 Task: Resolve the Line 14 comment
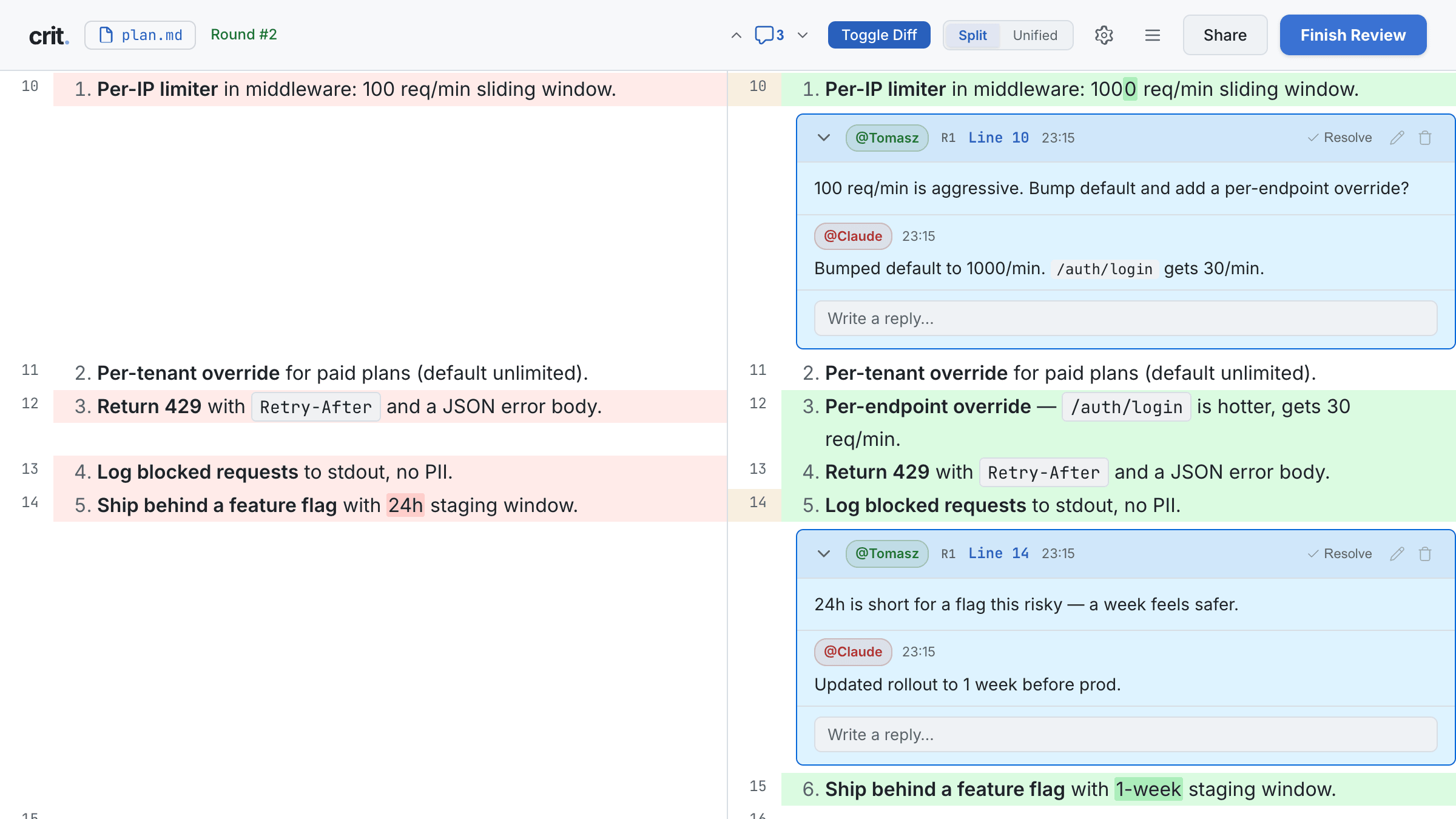pos(1340,553)
